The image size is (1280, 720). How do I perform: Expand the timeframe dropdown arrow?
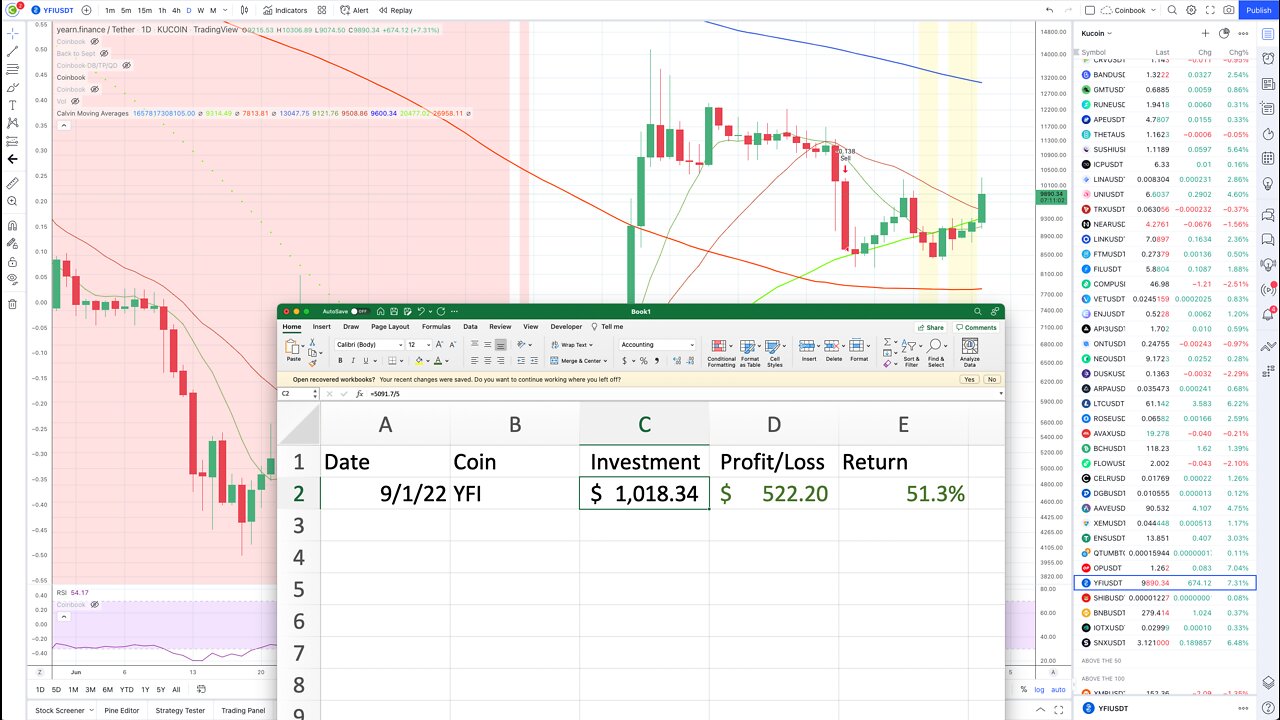point(225,10)
